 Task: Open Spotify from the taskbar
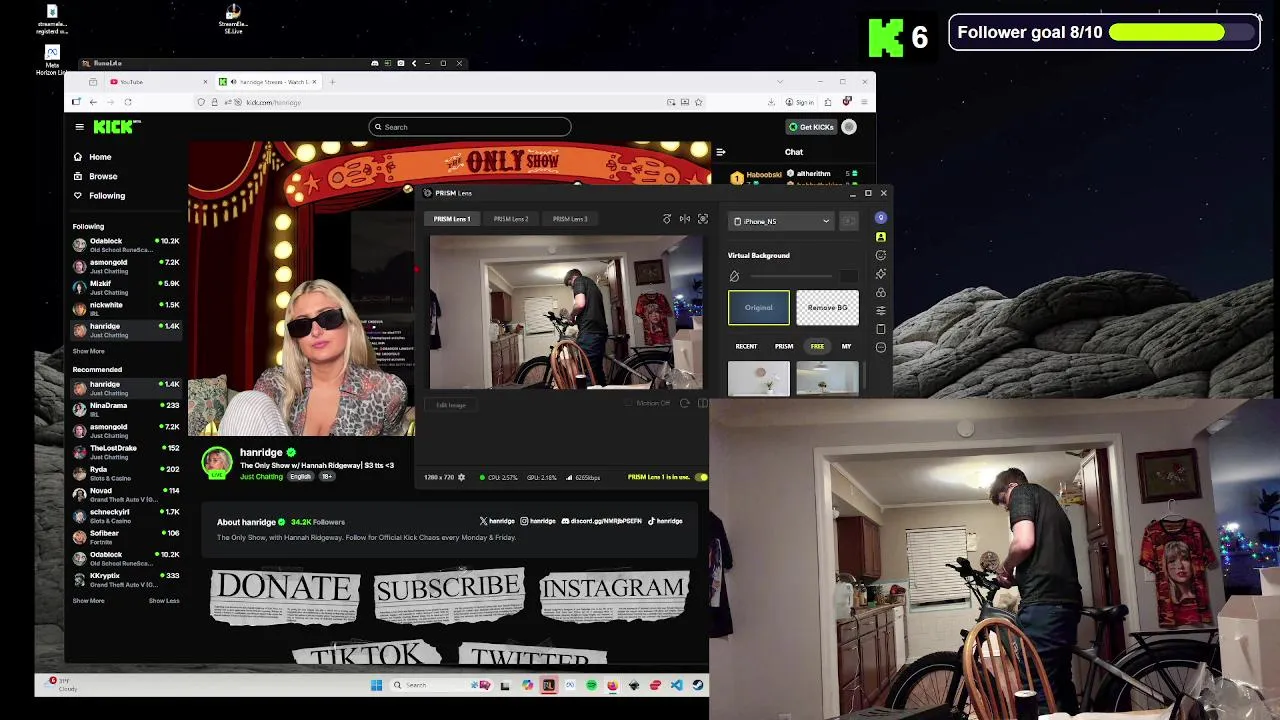(x=591, y=686)
